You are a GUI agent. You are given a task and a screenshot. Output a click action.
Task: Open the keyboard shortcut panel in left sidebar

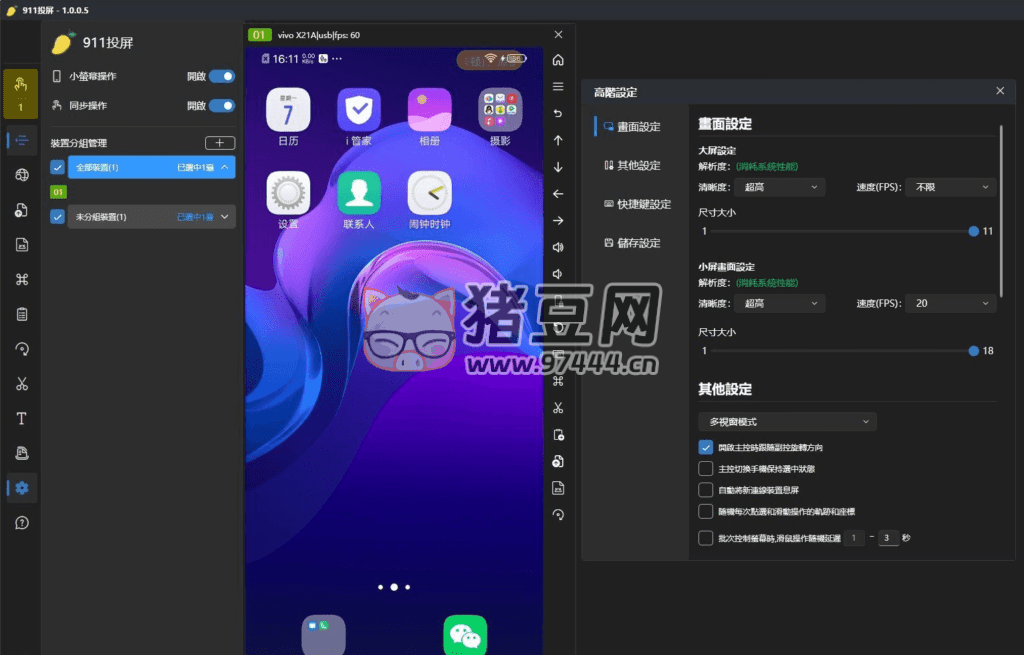[x=20, y=279]
